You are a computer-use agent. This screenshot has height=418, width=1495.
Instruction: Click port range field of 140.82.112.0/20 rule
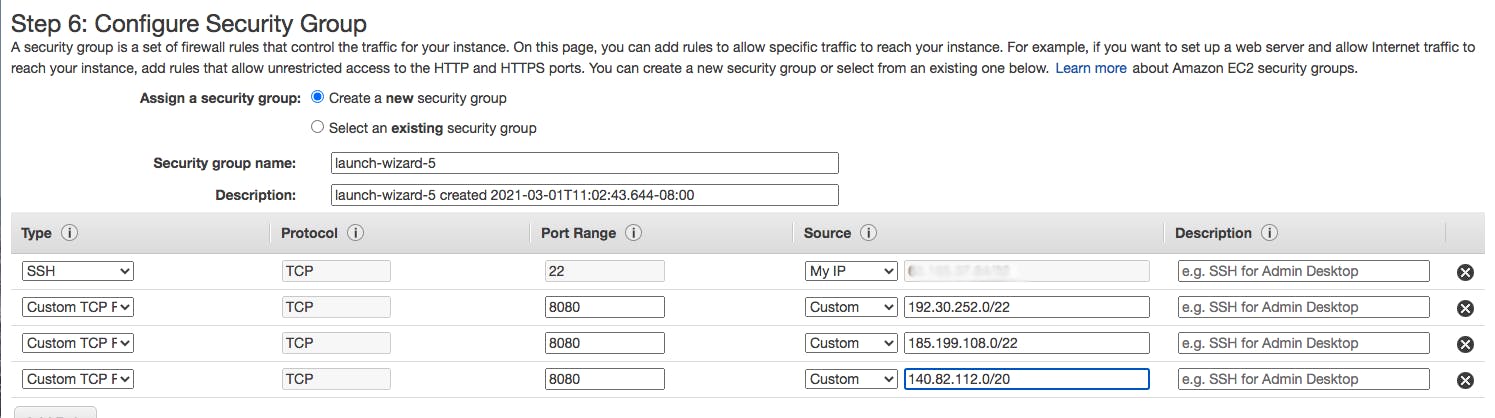[605, 379]
